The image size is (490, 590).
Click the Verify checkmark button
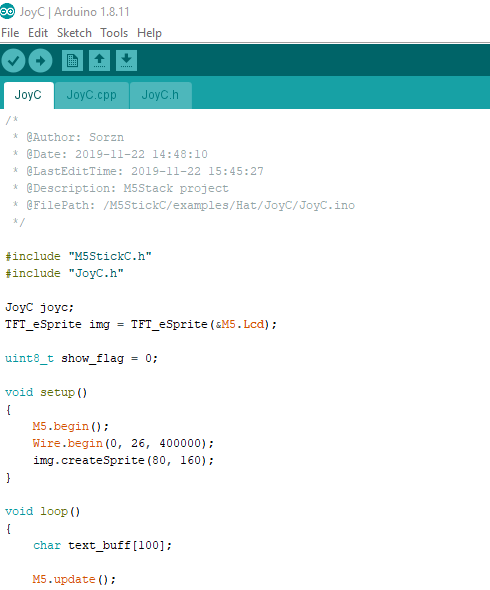click(14, 61)
